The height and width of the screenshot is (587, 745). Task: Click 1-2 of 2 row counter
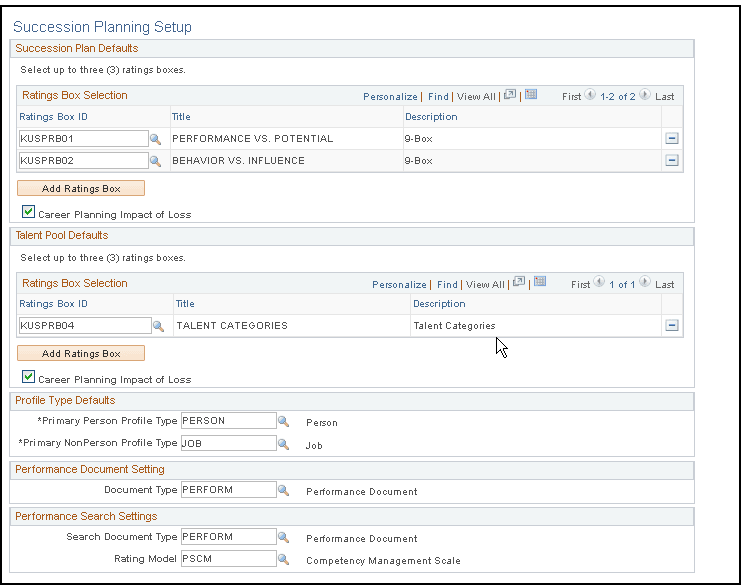pyautogui.click(x=617, y=96)
